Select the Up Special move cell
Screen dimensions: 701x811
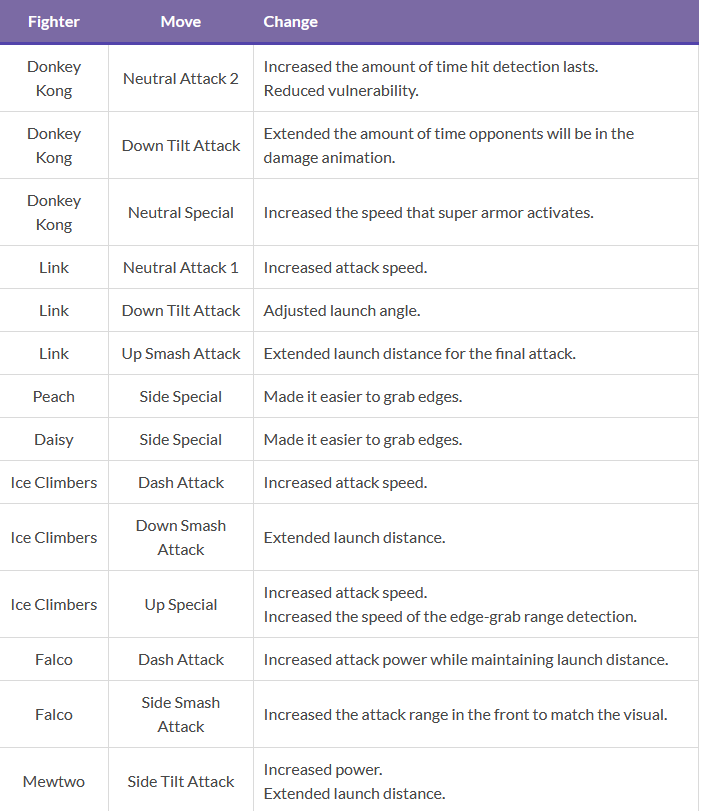181,604
